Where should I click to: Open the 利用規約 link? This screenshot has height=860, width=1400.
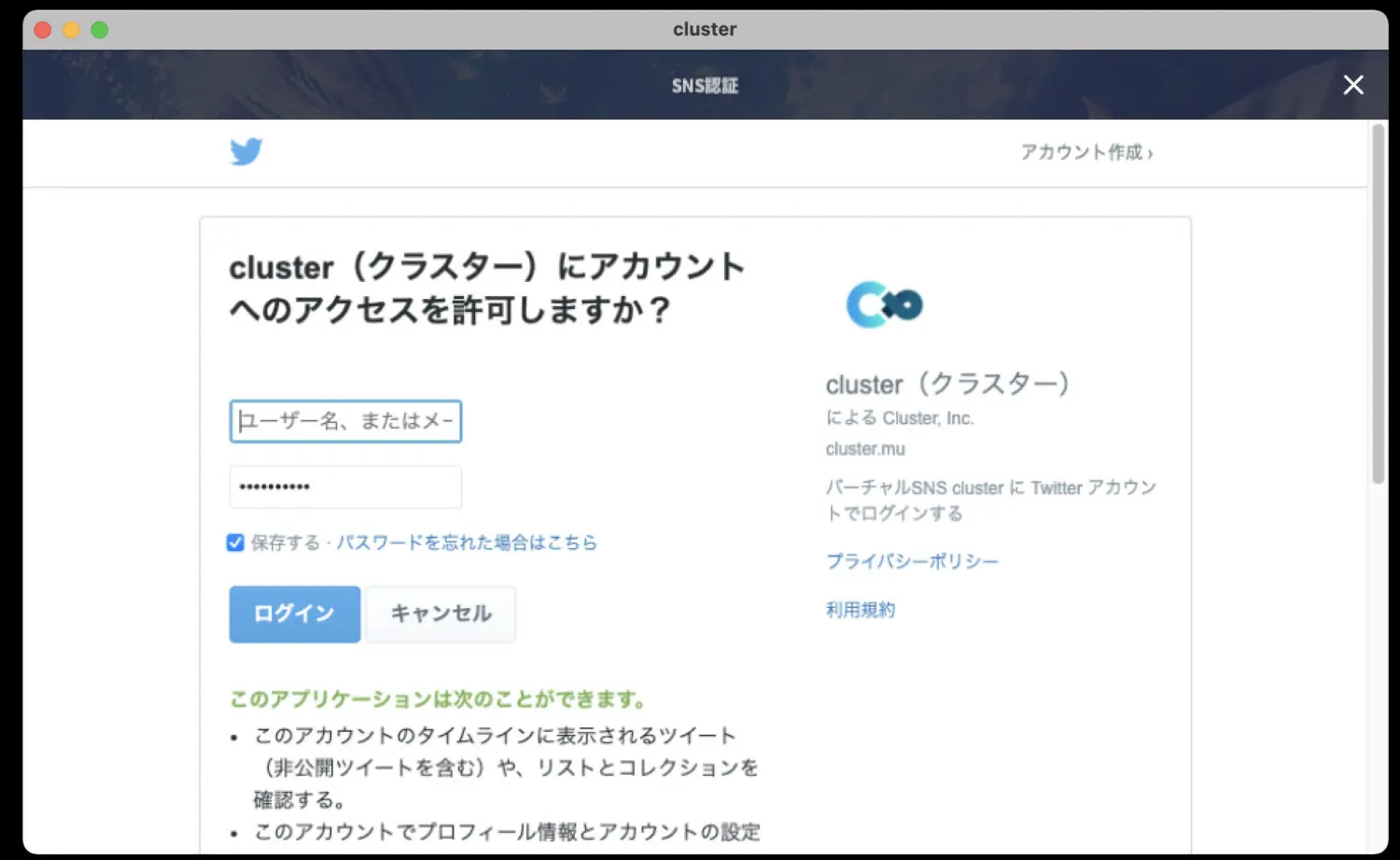coord(860,610)
